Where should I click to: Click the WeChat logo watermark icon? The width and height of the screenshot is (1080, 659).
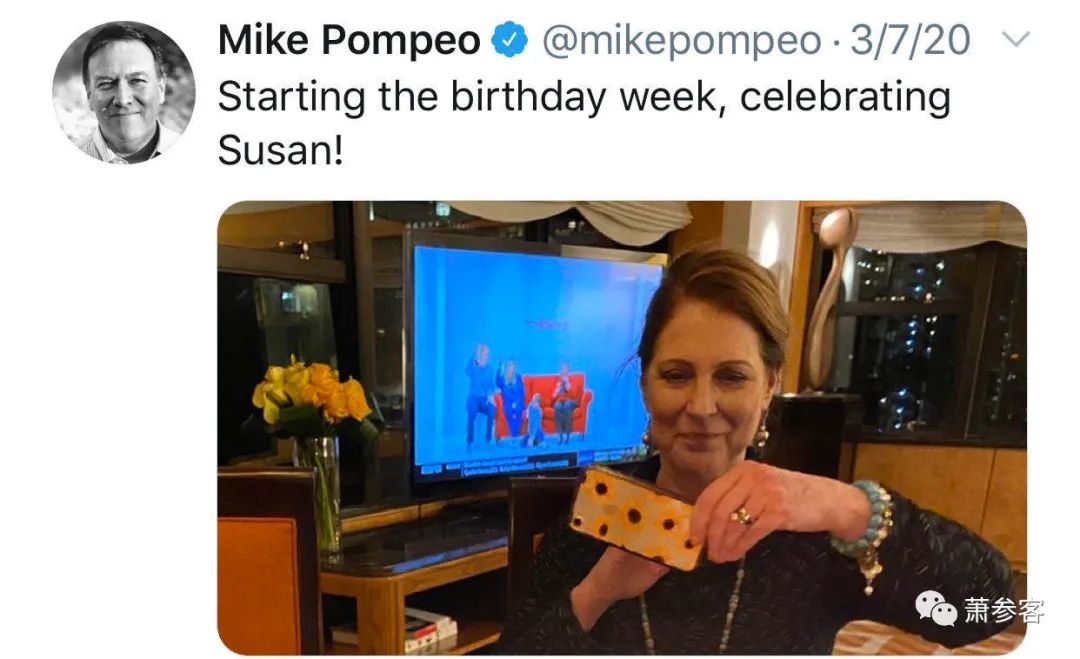[936, 608]
